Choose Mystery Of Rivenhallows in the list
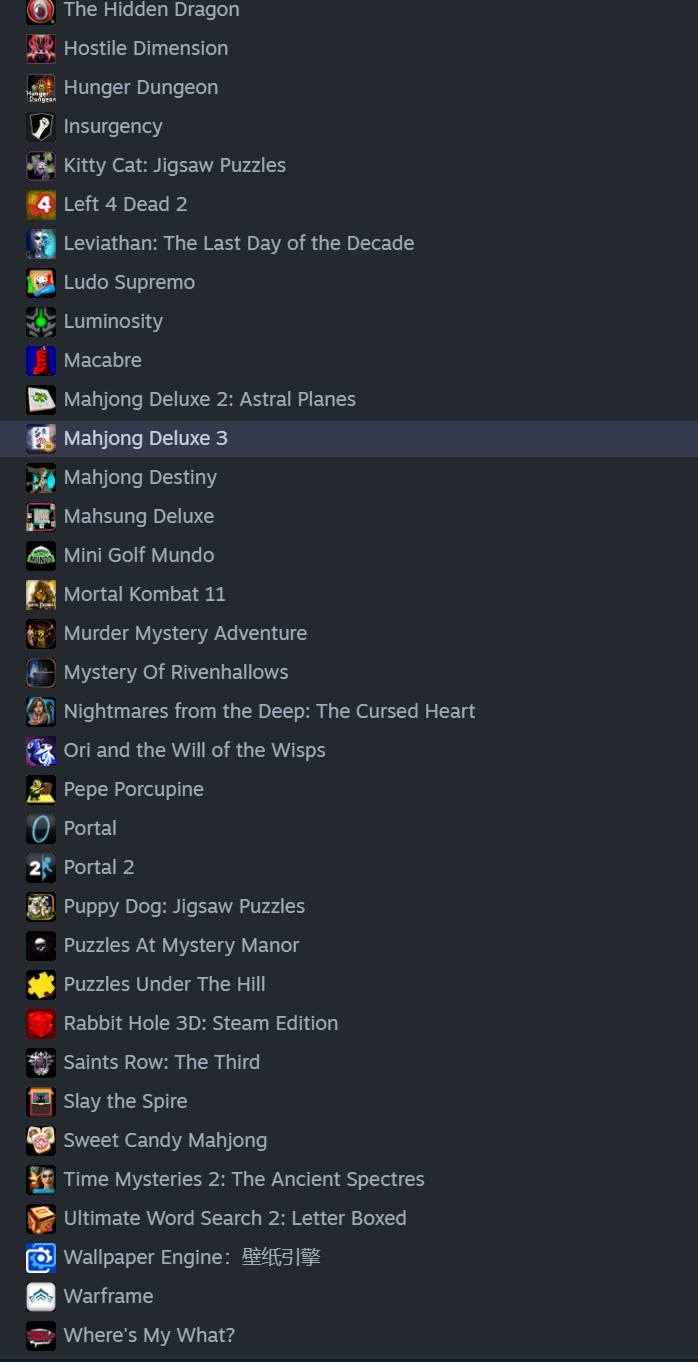Image resolution: width=698 pixels, height=1362 pixels. [176, 673]
